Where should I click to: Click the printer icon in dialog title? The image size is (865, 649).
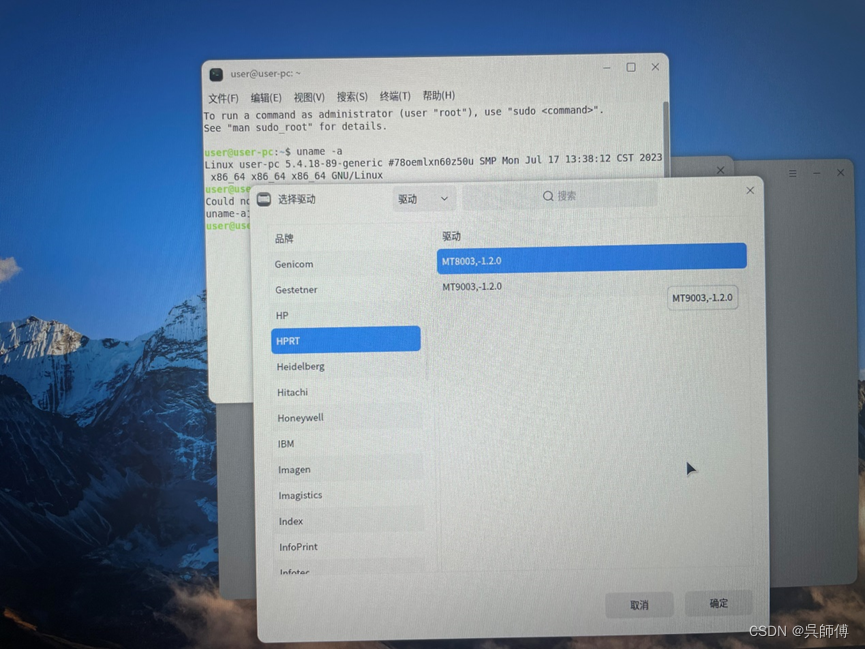[264, 199]
